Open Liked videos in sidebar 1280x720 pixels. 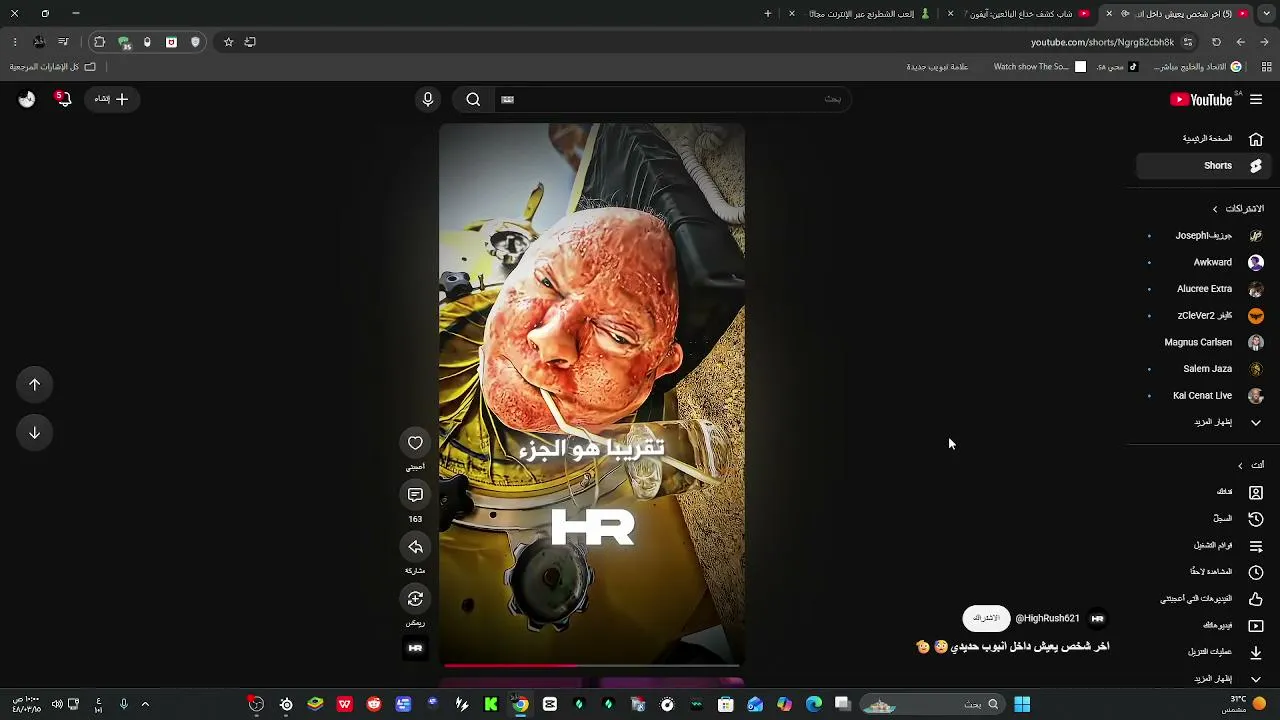[x=1205, y=599]
